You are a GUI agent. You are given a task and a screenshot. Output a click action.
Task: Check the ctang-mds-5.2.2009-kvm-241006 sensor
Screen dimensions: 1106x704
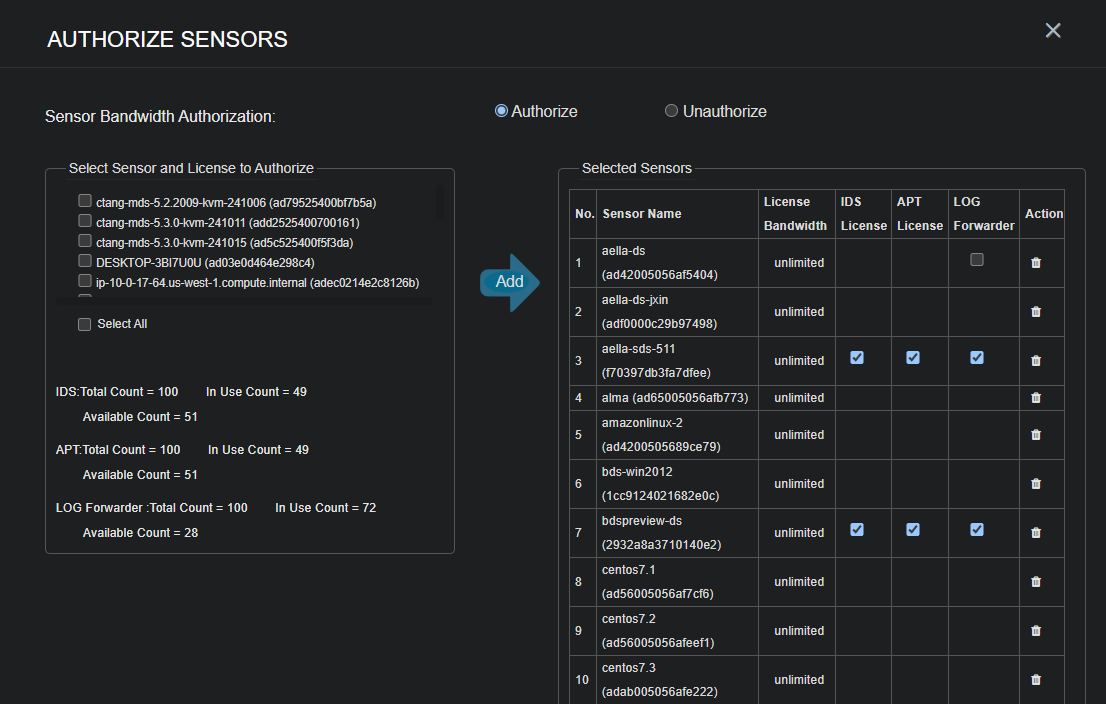(85, 200)
